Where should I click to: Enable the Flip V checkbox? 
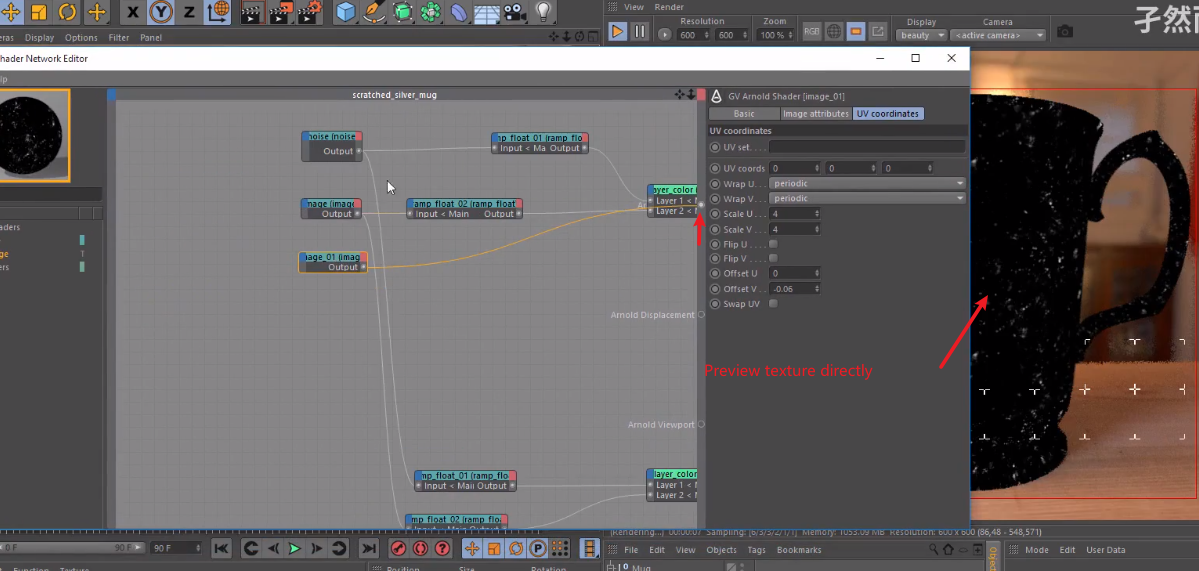click(773, 259)
